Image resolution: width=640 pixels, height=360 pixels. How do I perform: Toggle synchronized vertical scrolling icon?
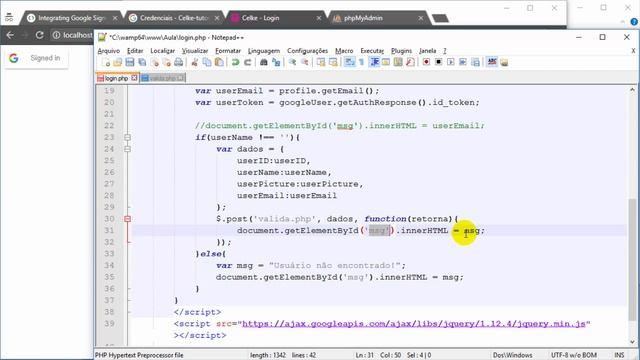[x=321, y=62]
